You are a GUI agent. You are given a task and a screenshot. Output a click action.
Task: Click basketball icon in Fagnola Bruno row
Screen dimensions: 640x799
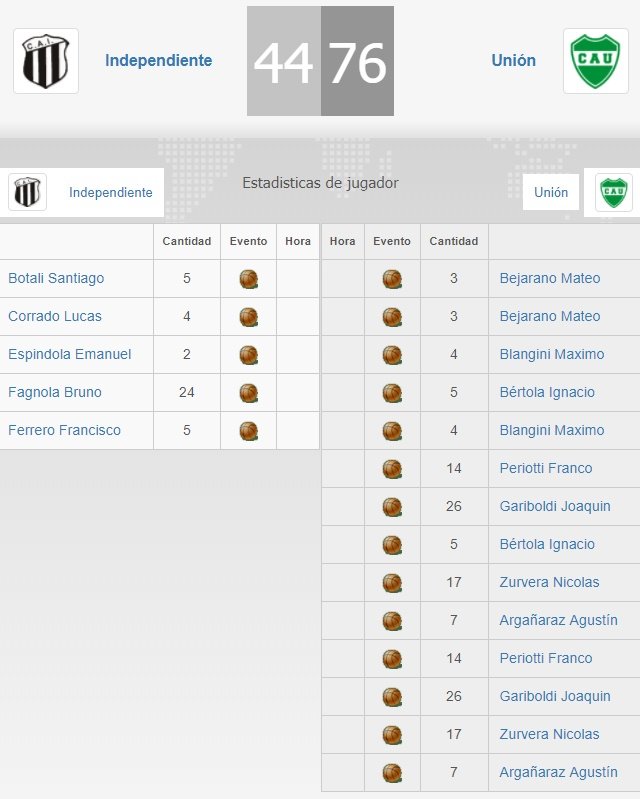249,392
